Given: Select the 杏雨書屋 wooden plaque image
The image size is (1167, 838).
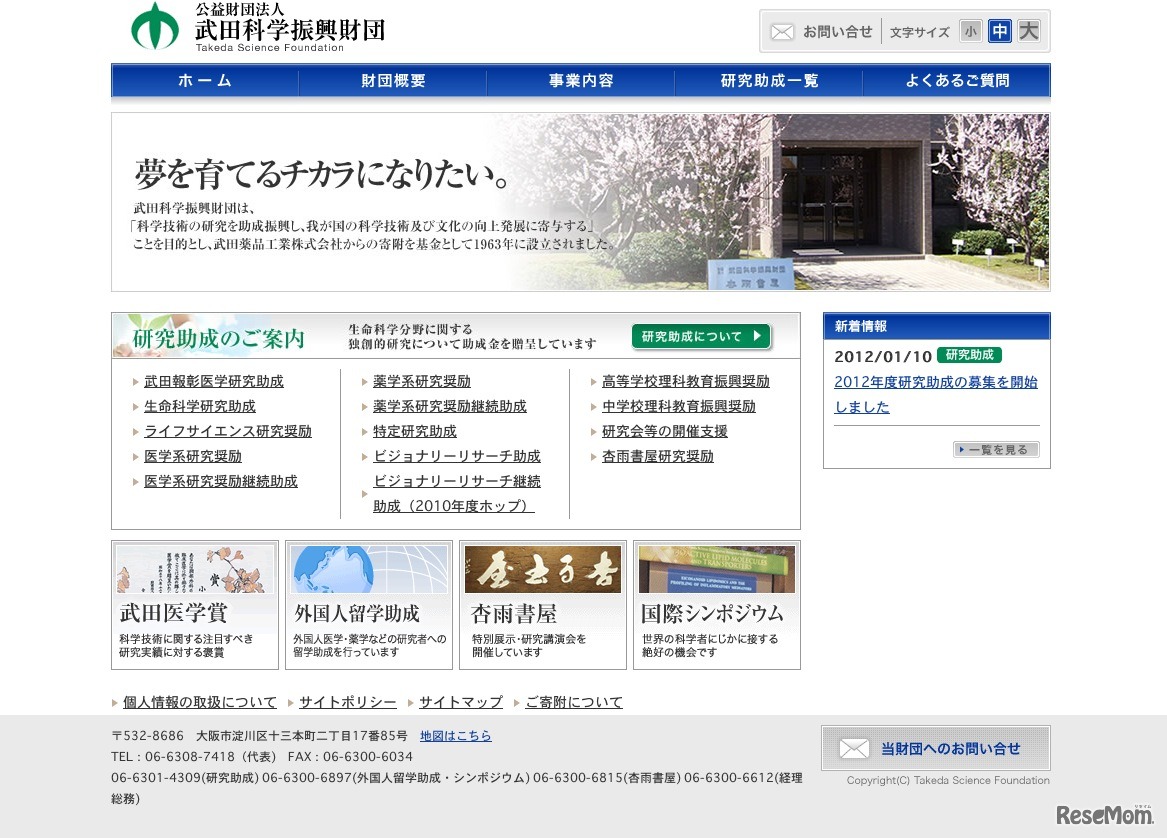Looking at the screenshot, I should [542, 570].
